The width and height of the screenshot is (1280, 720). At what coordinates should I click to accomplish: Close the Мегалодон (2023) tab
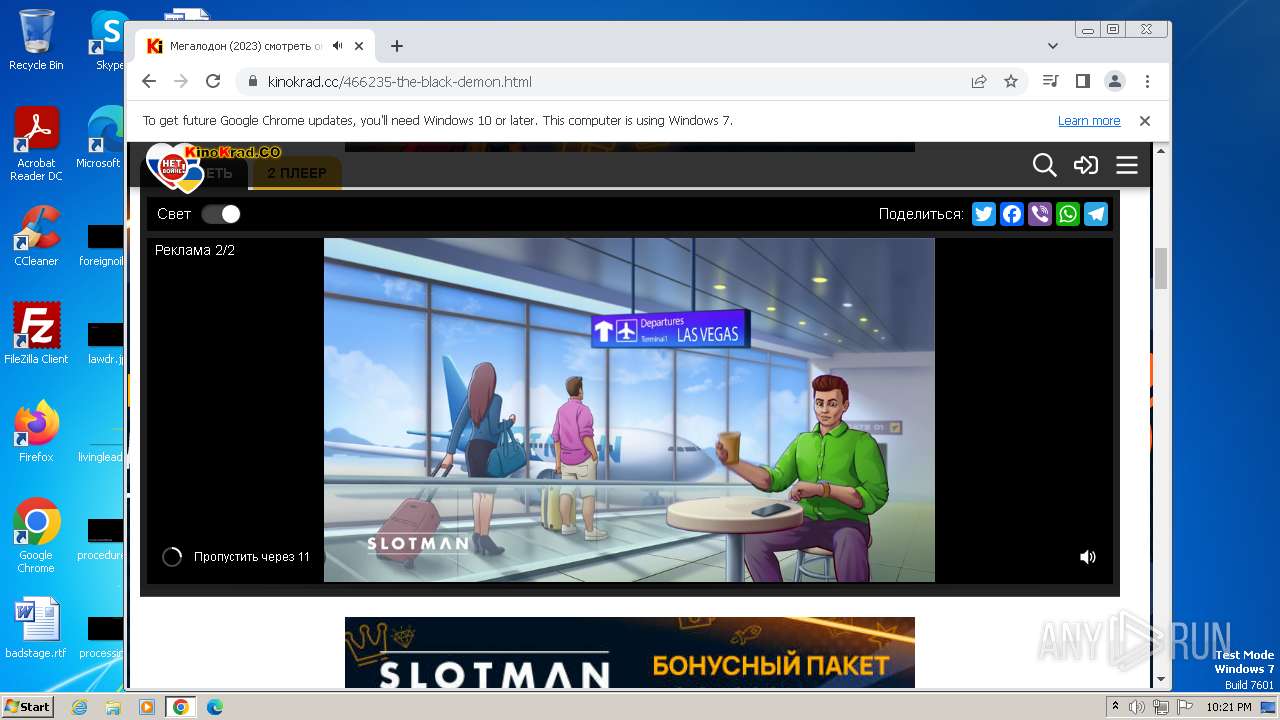pyautogui.click(x=359, y=46)
